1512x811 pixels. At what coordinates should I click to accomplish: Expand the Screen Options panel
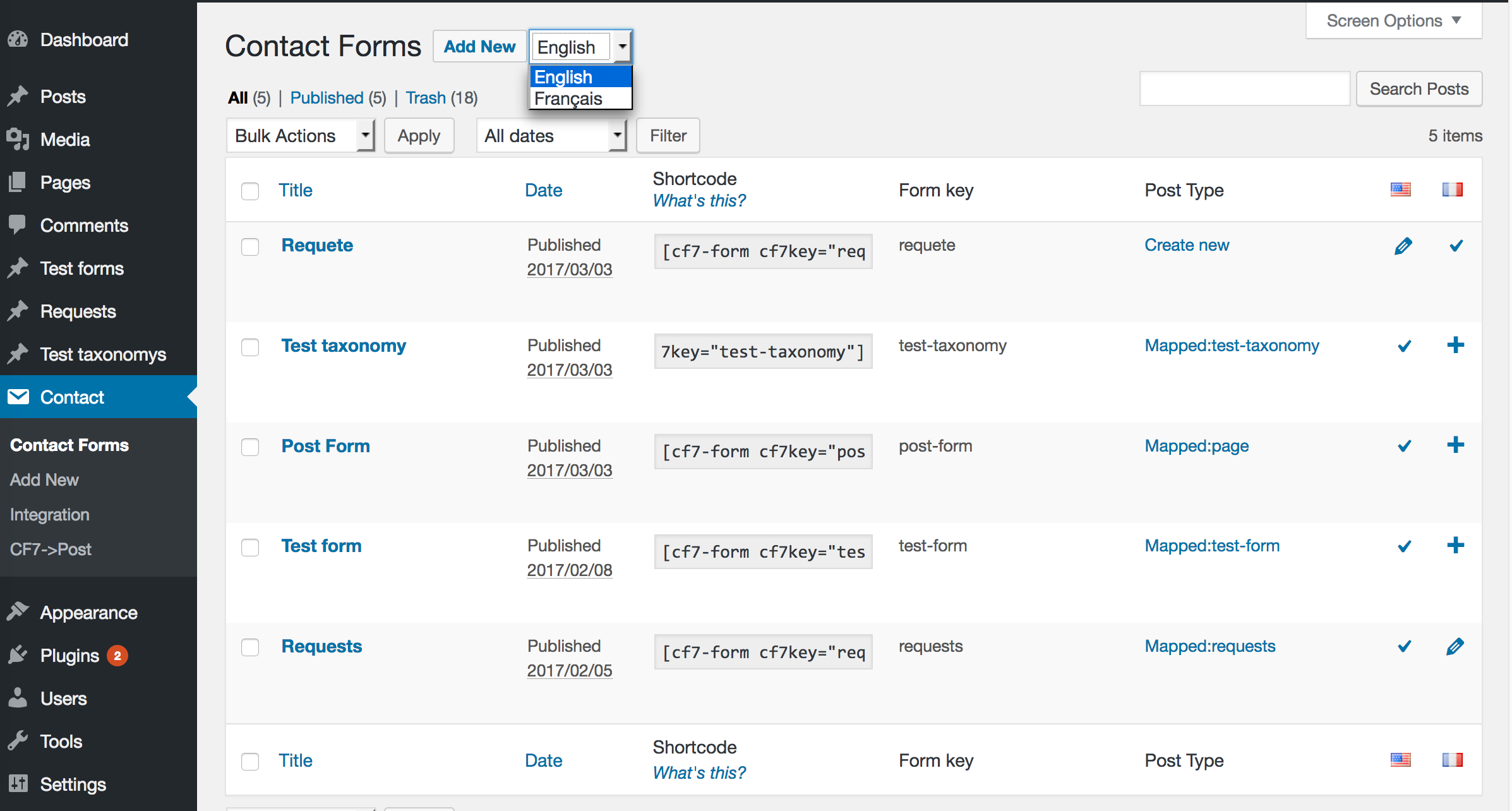tap(1393, 21)
